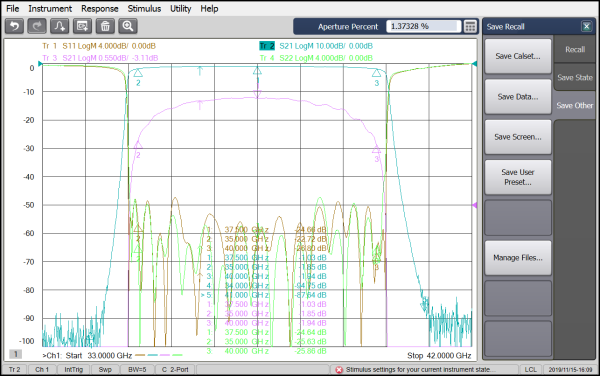Delete trace using the trash icon
Viewport: 600px width, 376px height.
(x=105, y=26)
